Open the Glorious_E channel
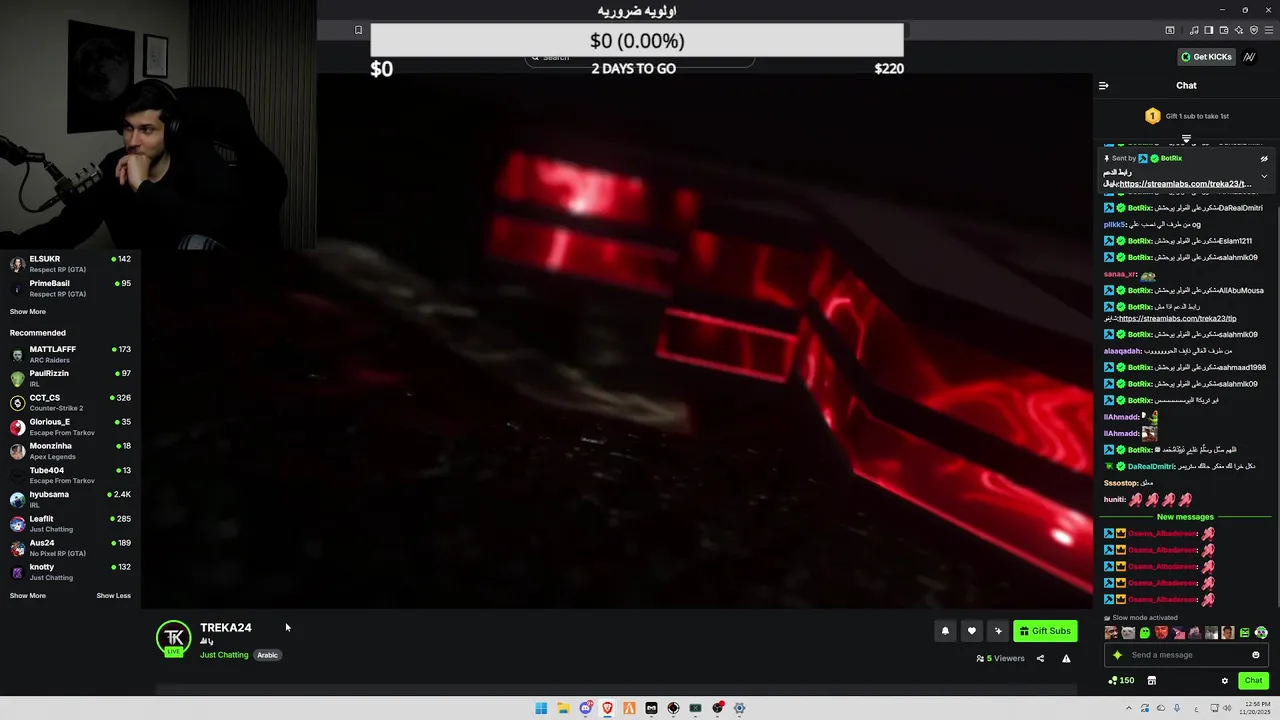The width and height of the screenshot is (1280, 720). point(70,427)
